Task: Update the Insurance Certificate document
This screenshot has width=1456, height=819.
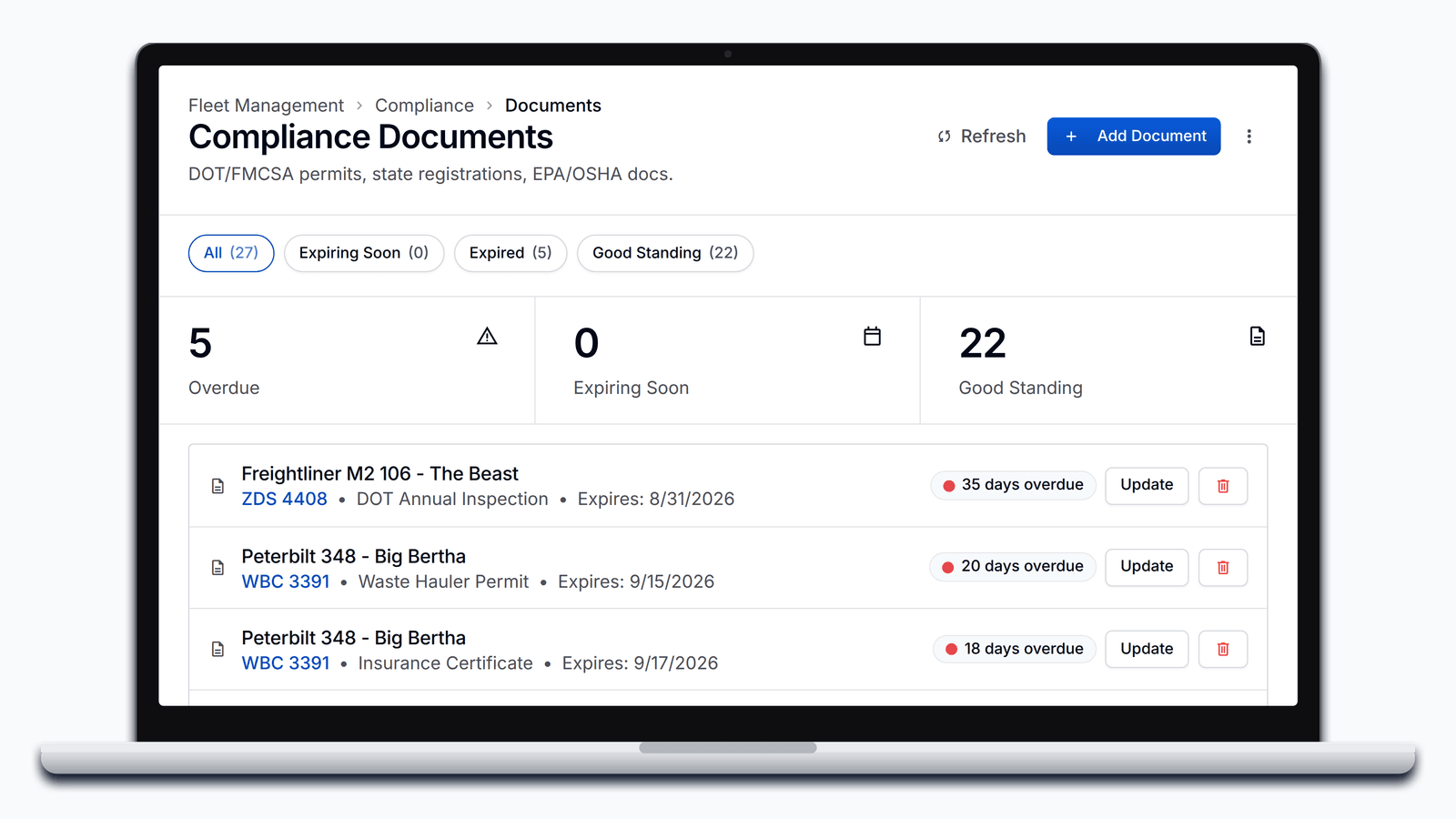Action: (x=1147, y=649)
